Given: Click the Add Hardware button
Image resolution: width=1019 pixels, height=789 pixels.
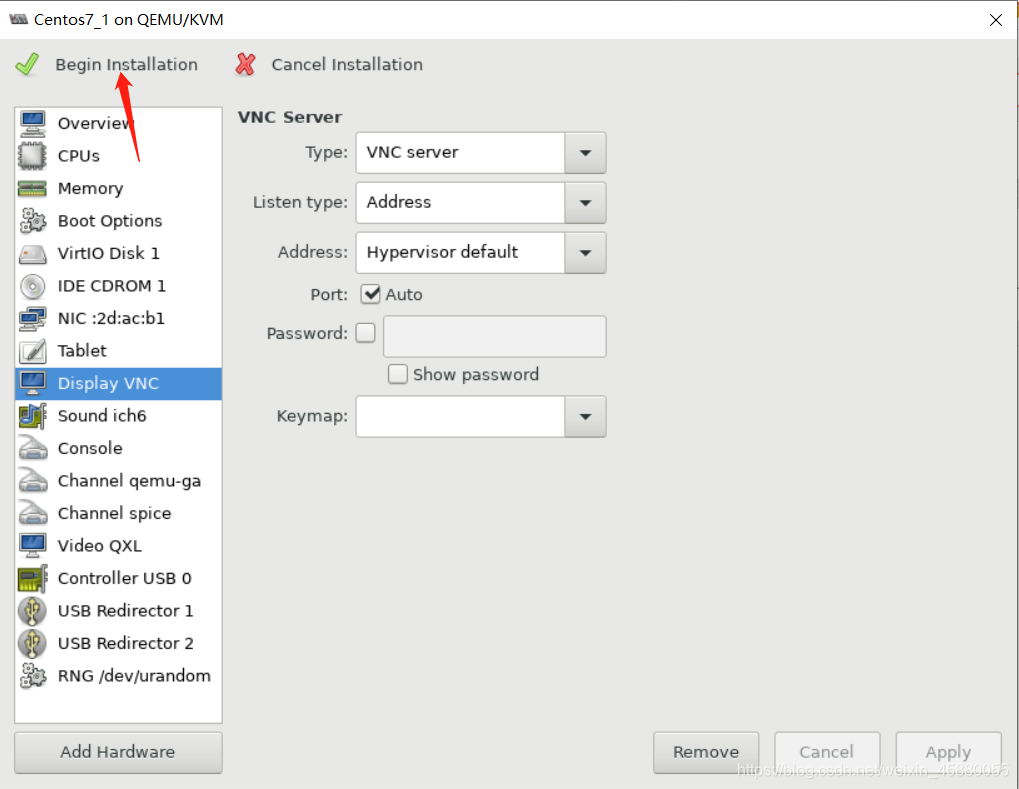Looking at the screenshot, I should 118,753.
